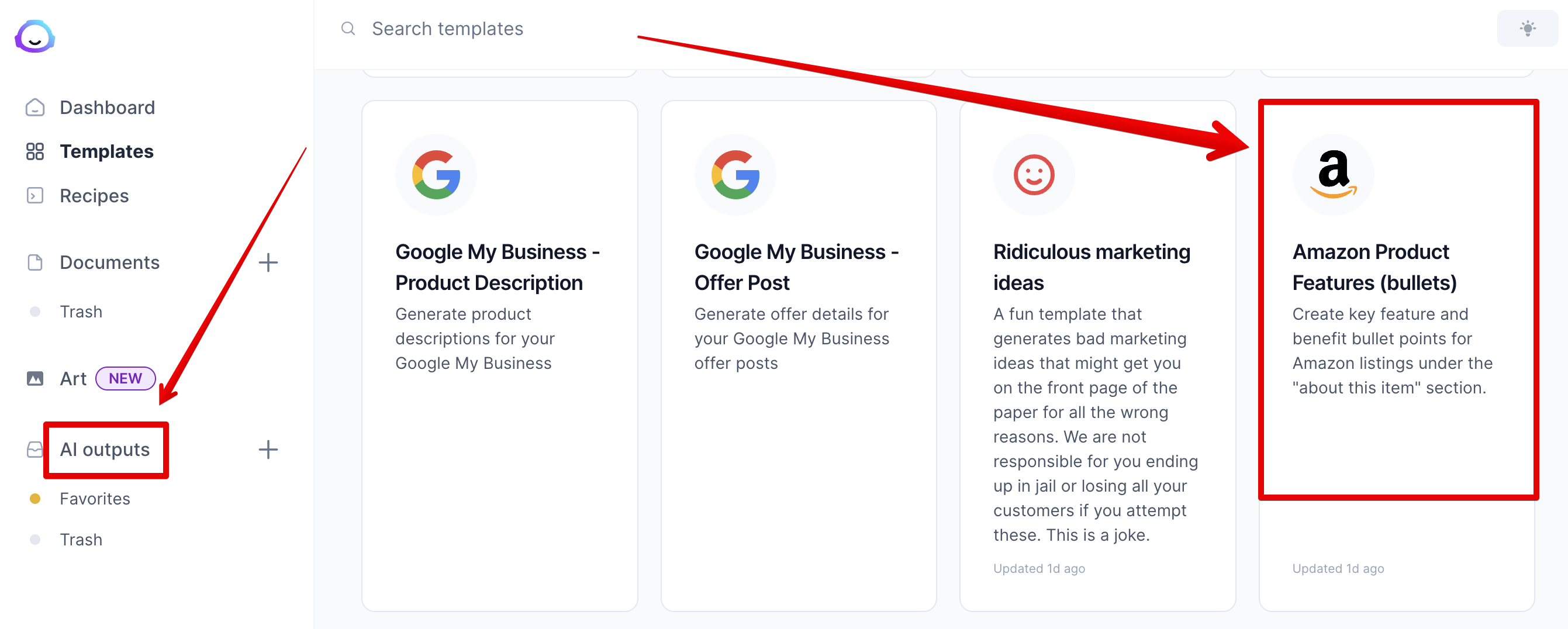Select the Recipes menu item
The width and height of the screenshot is (1568, 629).
(94, 195)
